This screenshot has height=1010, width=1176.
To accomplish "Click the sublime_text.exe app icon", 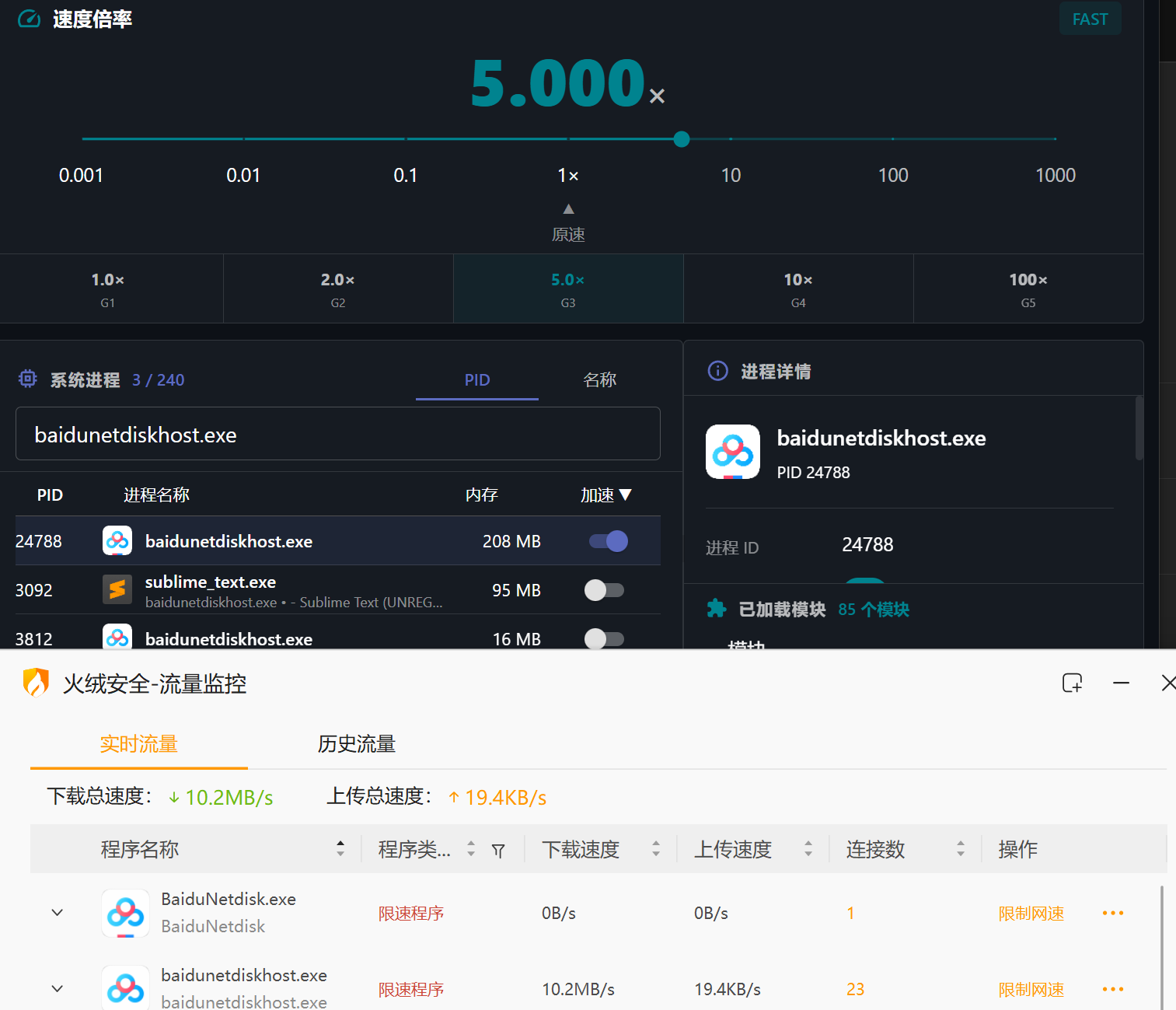I will click(117, 589).
